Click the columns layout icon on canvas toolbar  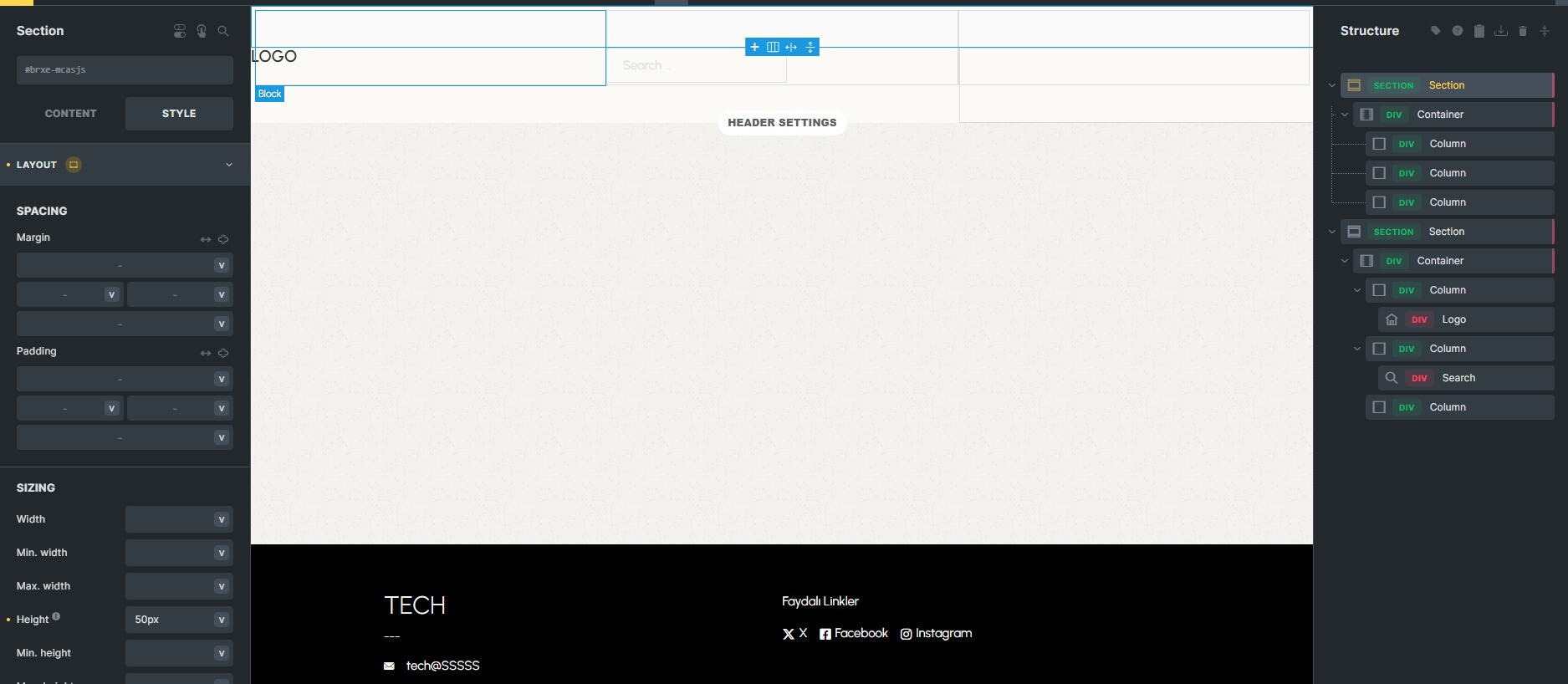point(773,47)
